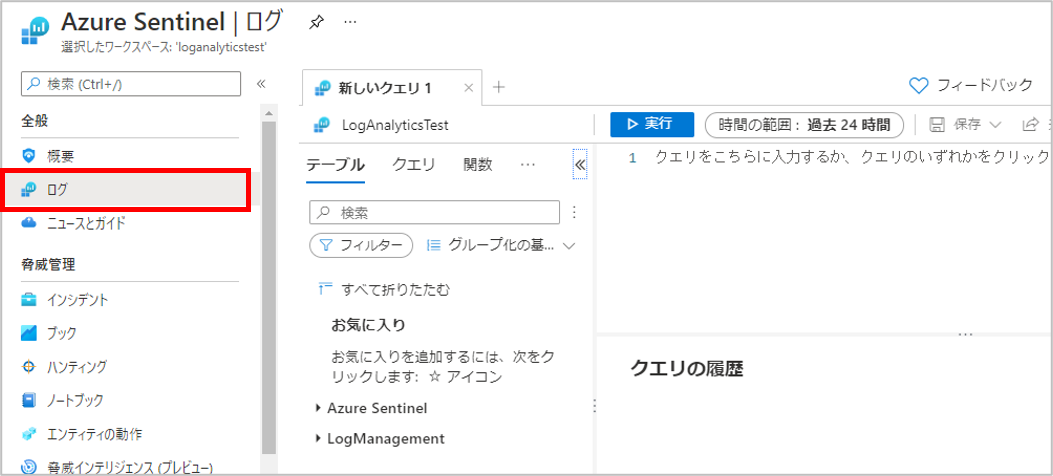
Task: Add a new query tab
Action: (499, 87)
